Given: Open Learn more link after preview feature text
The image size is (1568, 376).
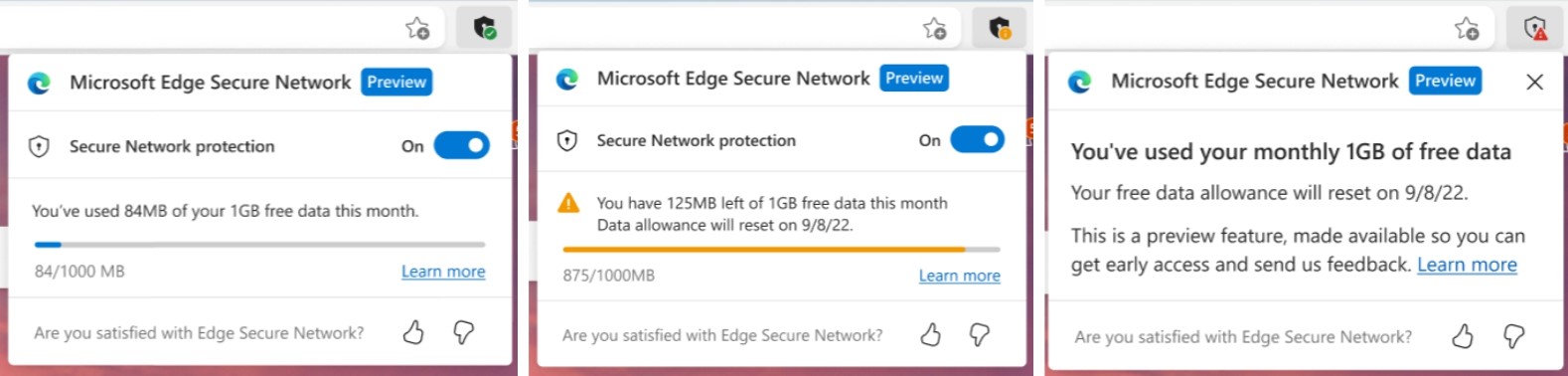Looking at the screenshot, I should point(1467,265).
